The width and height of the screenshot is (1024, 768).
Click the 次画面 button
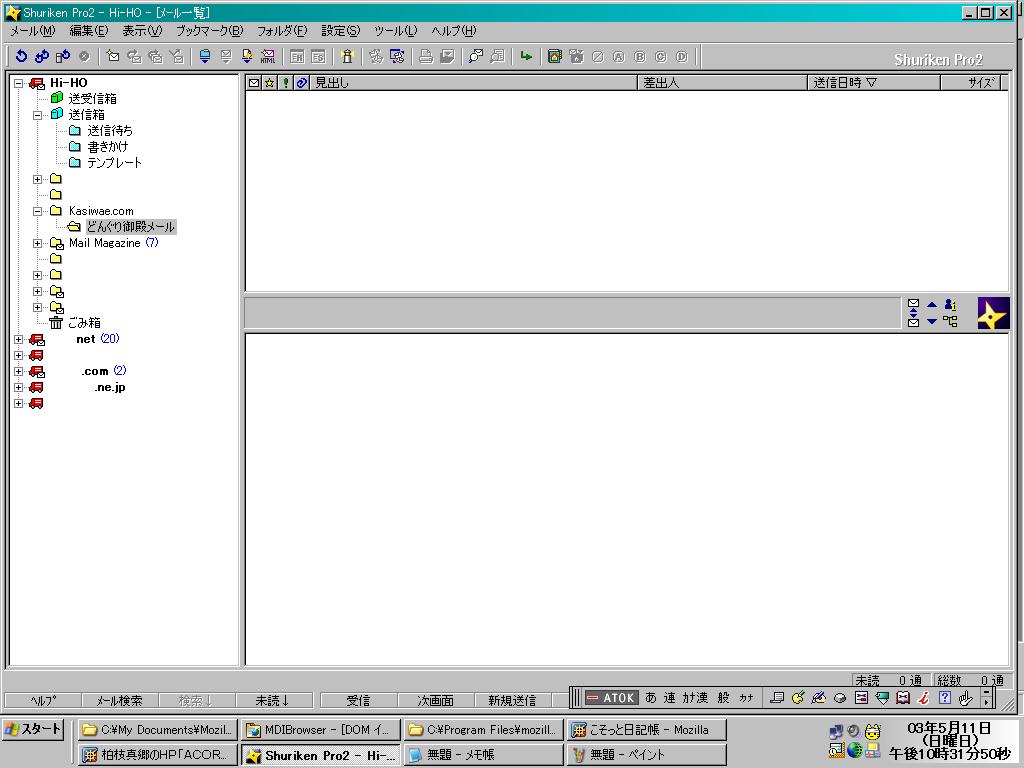point(435,700)
